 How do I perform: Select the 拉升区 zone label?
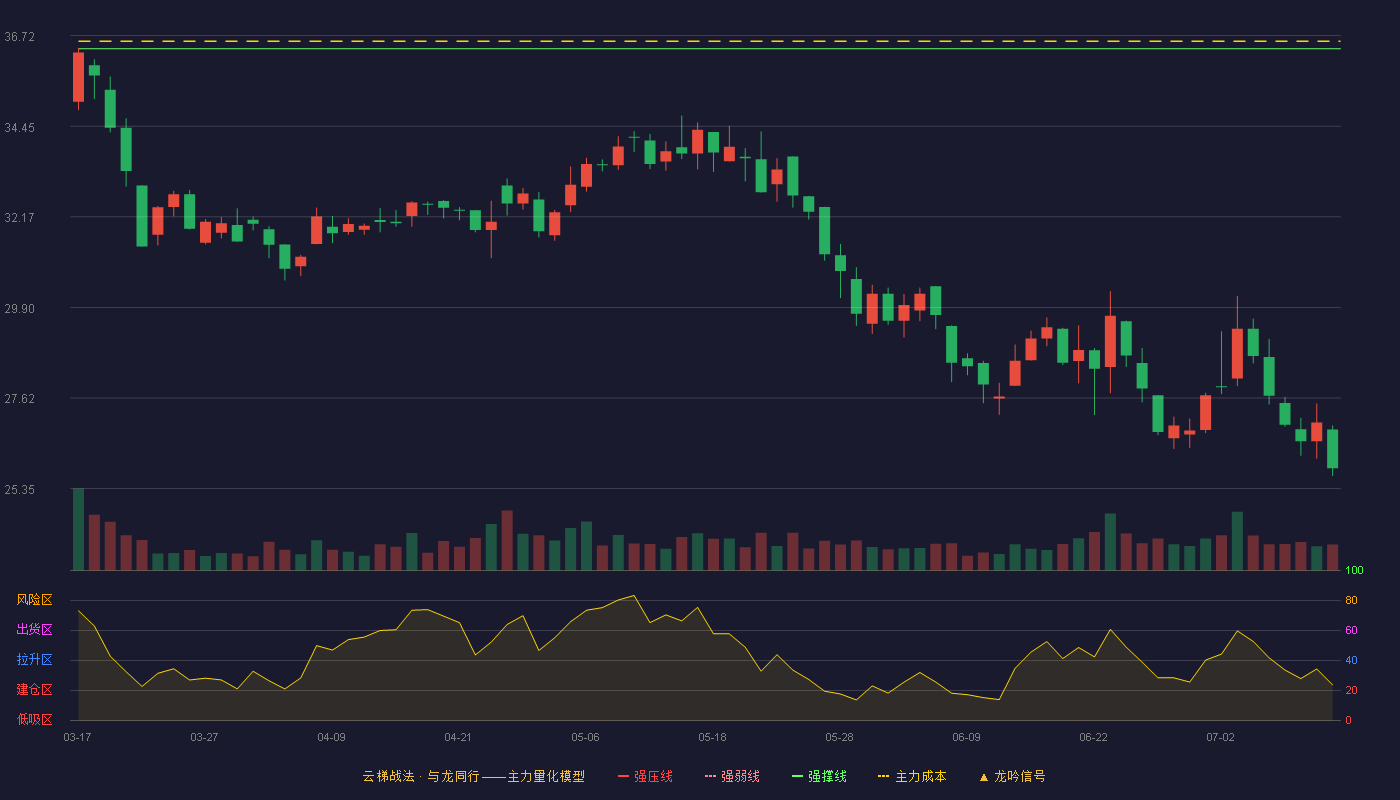[x=34, y=660]
